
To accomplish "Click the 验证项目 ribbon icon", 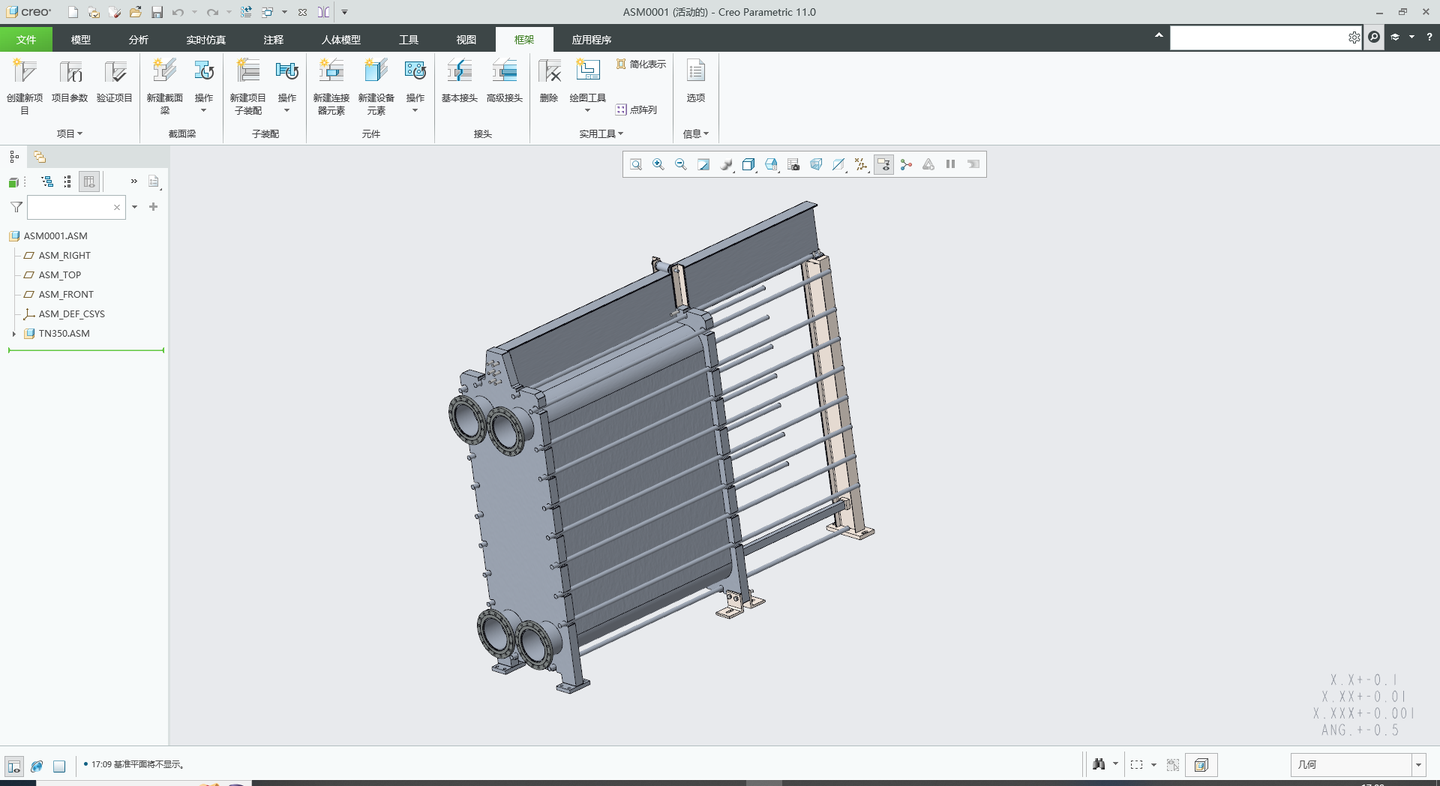I will 115,73.
